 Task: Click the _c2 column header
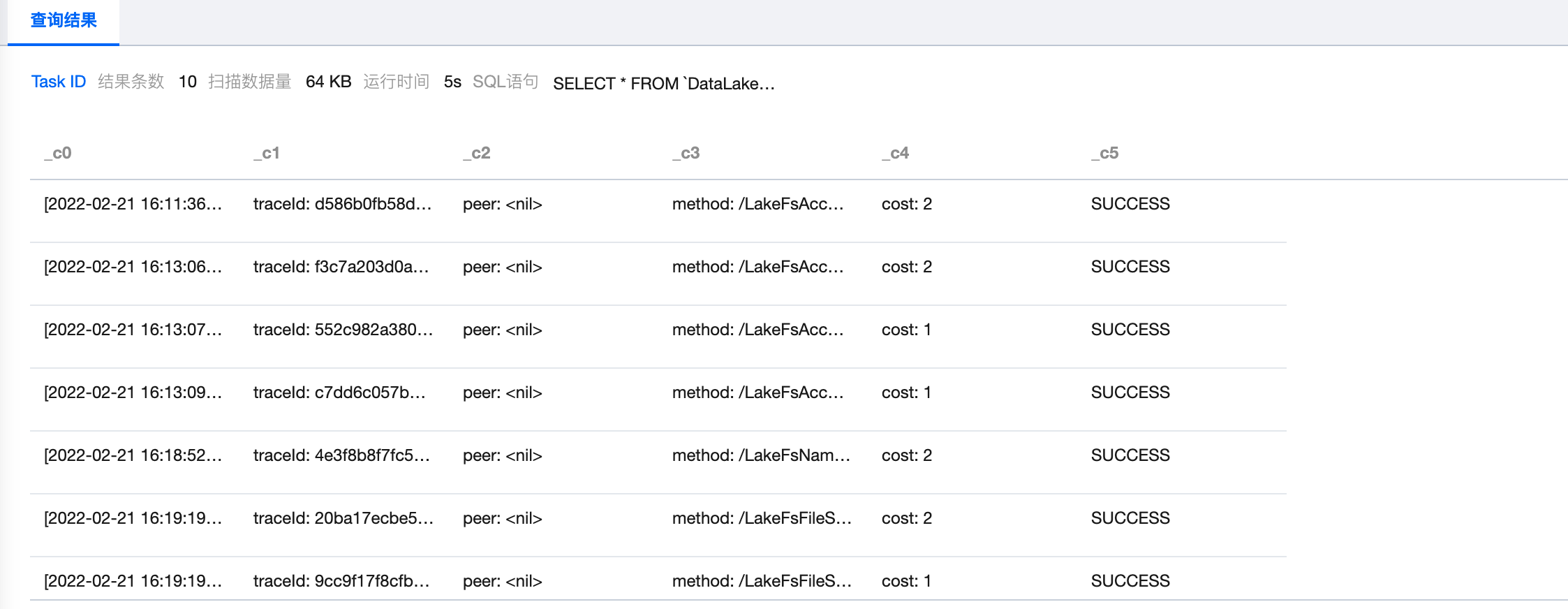point(477,153)
